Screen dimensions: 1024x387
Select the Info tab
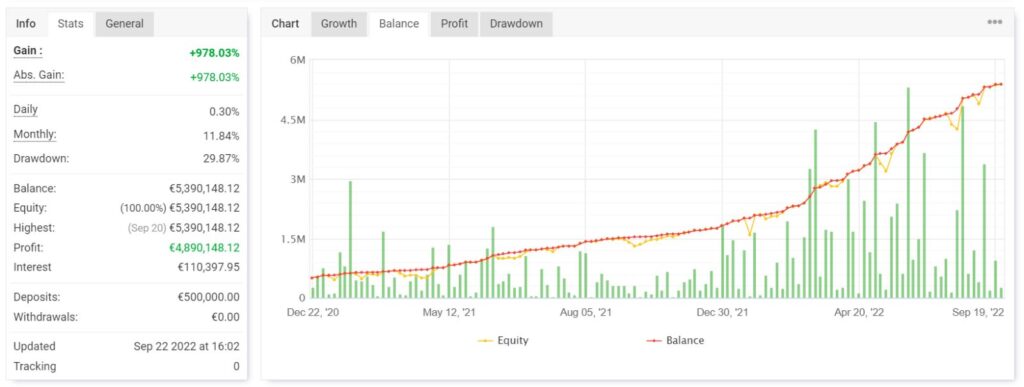point(26,23)
